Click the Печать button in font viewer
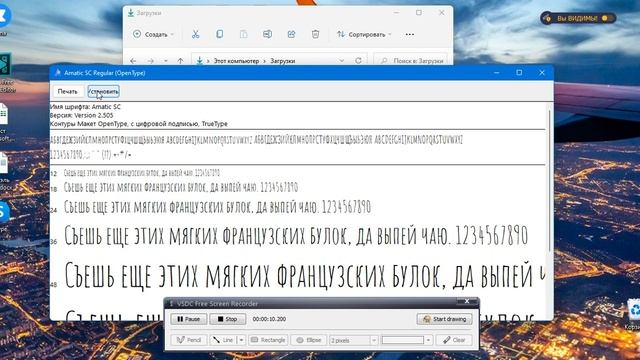 pos(67,91)
